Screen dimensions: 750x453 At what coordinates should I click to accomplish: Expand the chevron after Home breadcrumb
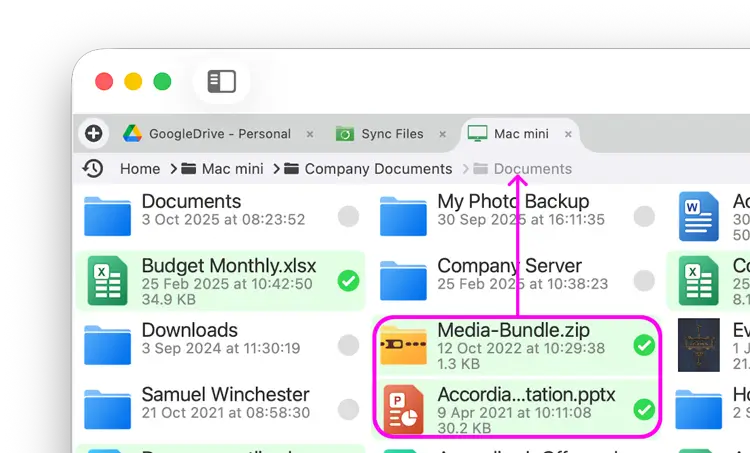click(x=173, y=169)
